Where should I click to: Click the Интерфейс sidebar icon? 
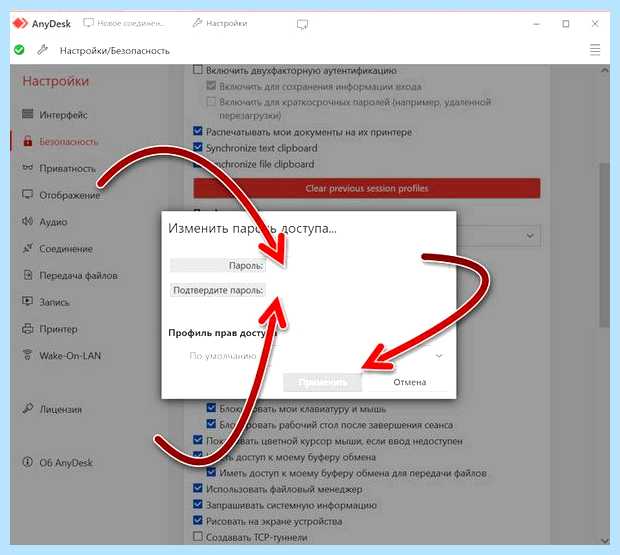point(28,114)
